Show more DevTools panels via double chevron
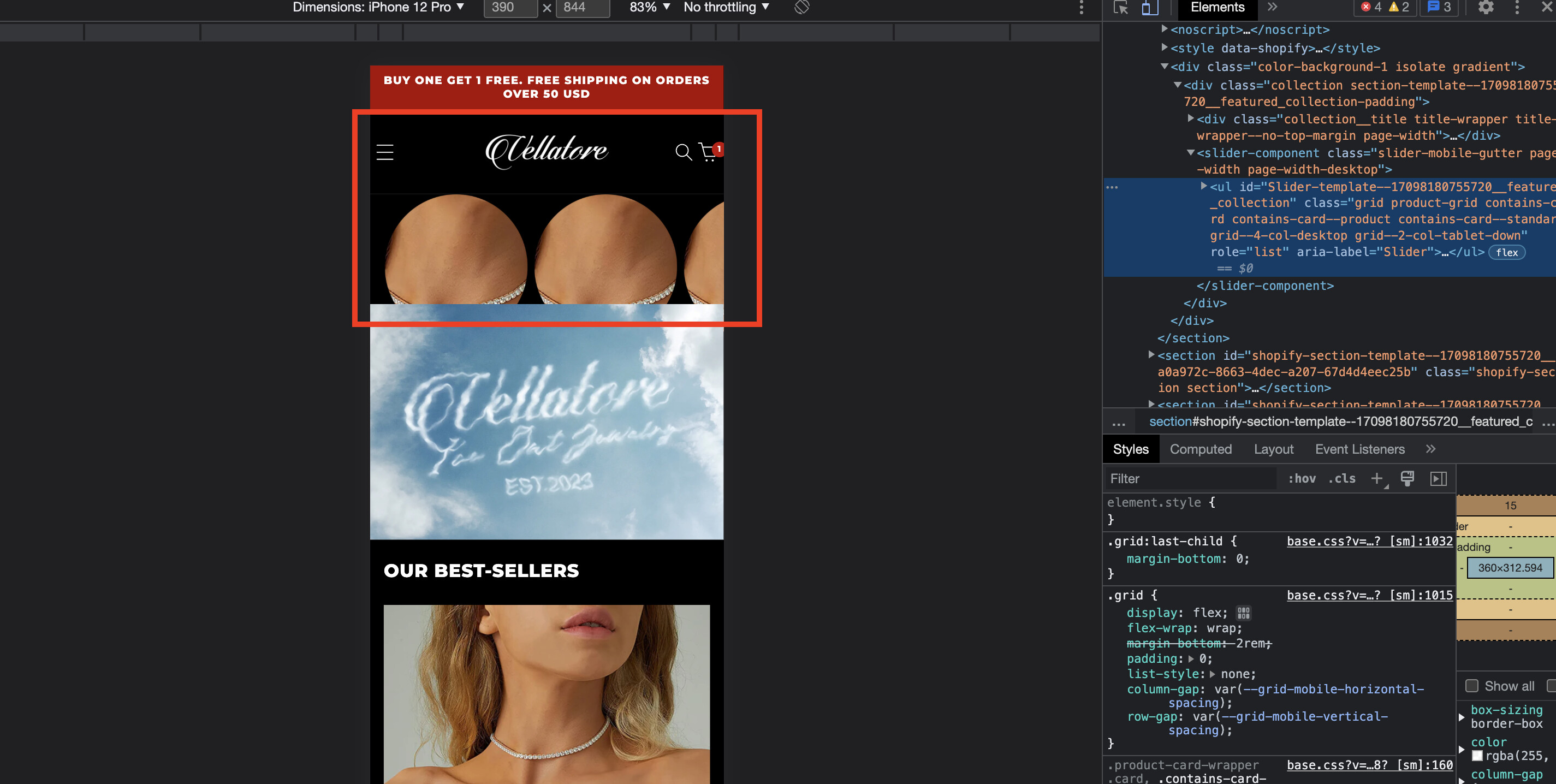This screenshot has width=1556, height=784. coord(1273,7)
